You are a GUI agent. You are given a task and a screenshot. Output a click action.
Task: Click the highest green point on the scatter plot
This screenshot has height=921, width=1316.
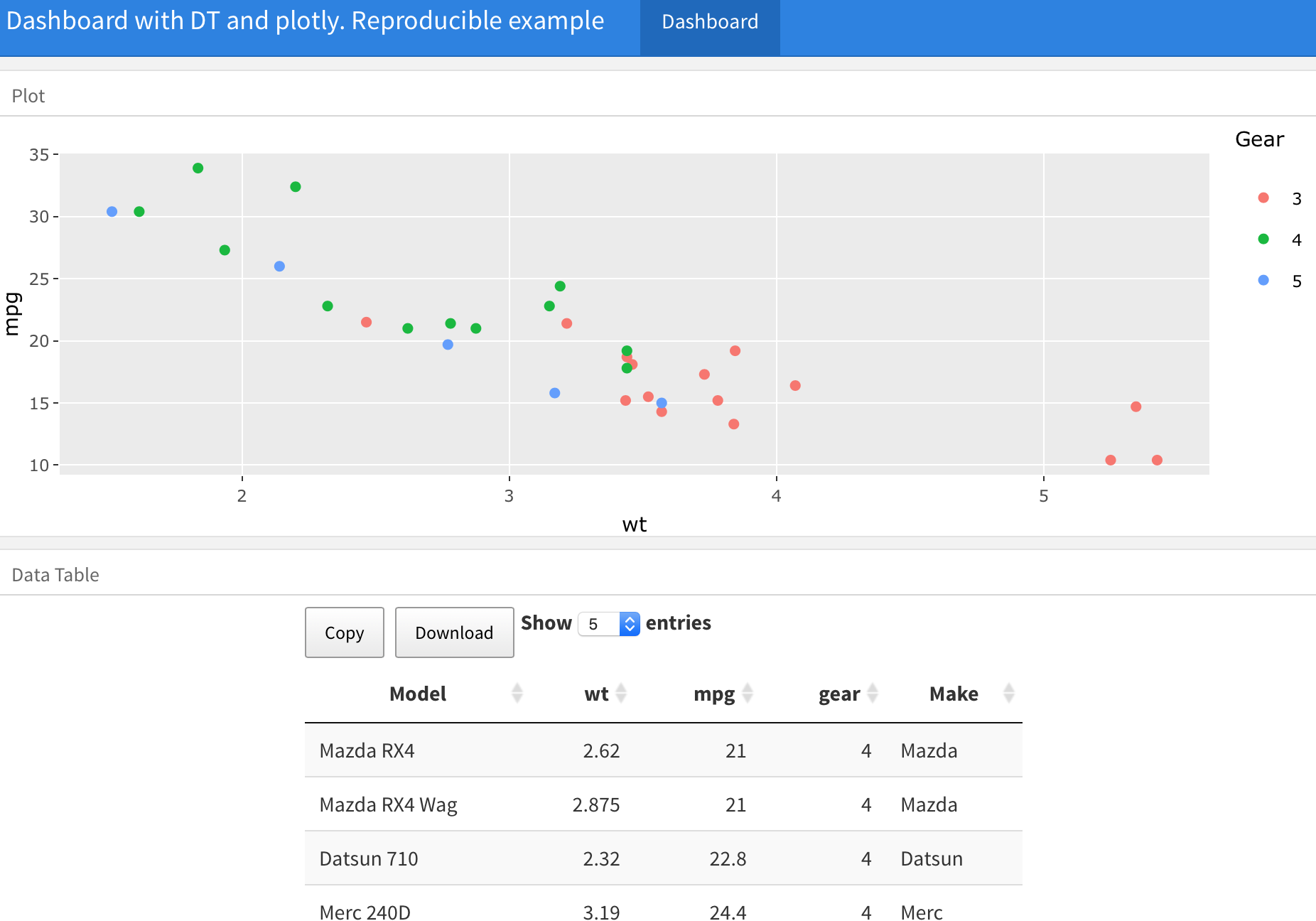[198, 168]
